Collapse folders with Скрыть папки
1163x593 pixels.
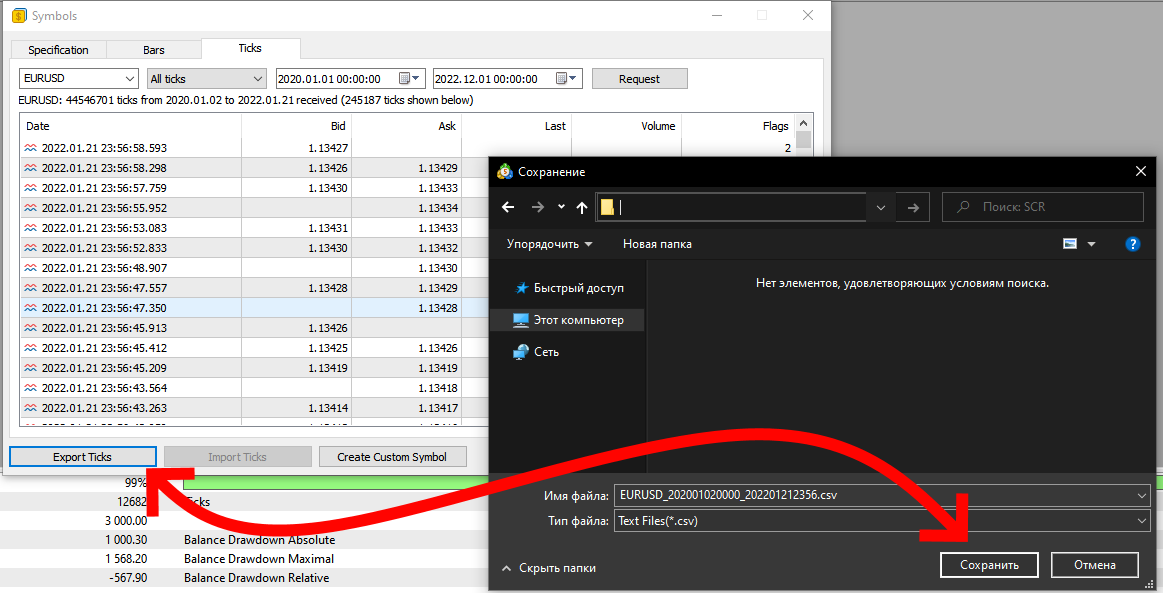(556, 568)
